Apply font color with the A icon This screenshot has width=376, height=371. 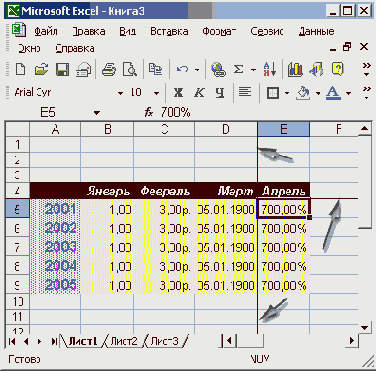coord(333,93)
